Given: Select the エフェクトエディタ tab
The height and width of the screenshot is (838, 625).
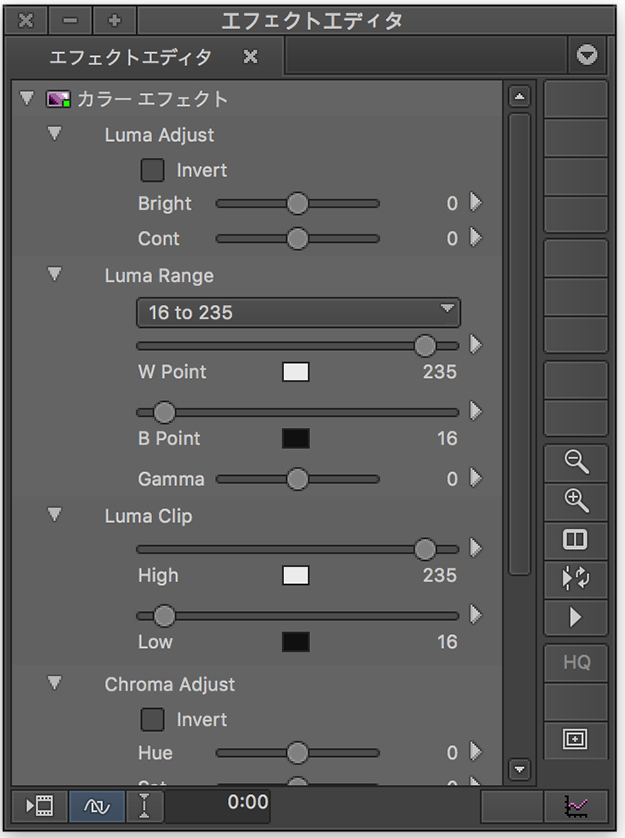Looking at the screenshot, I should point(130,57).
